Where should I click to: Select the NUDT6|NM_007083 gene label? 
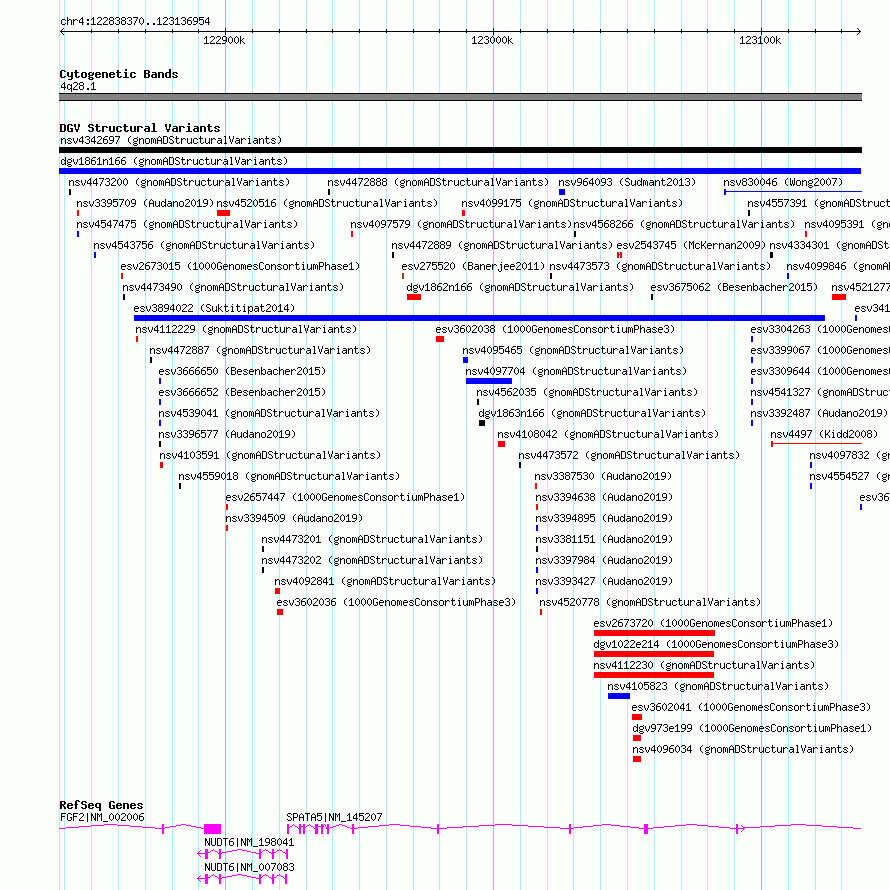[249, 867]
